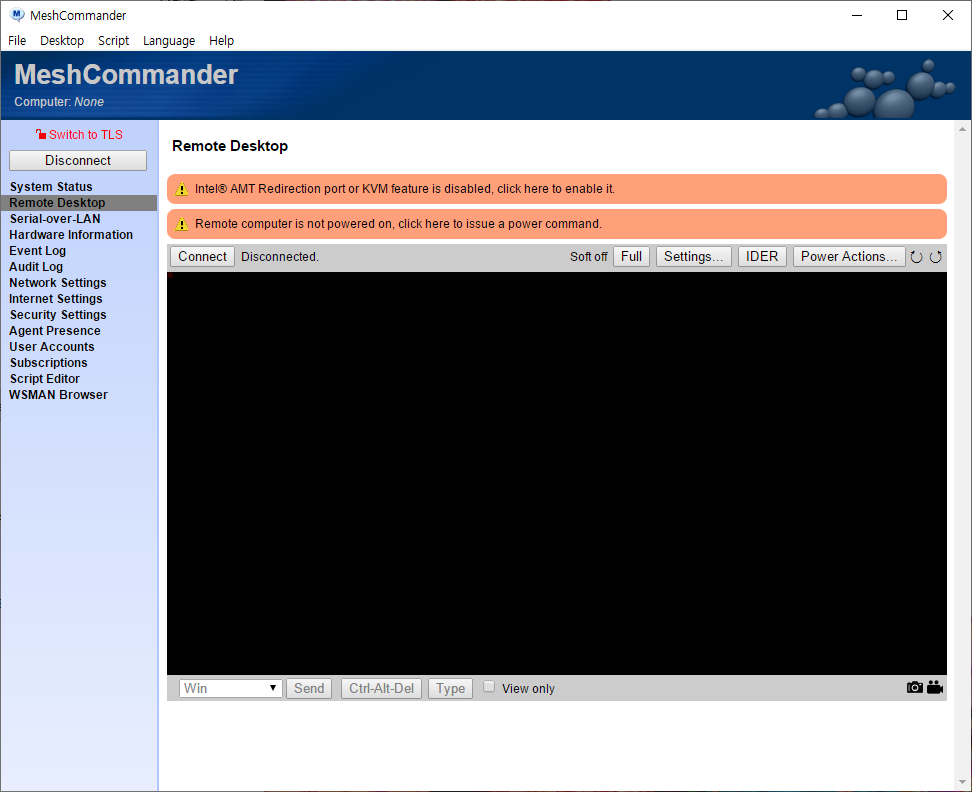
Task: Send Ctrl-Alt-Del to remote computer
Action: [381, 689]
